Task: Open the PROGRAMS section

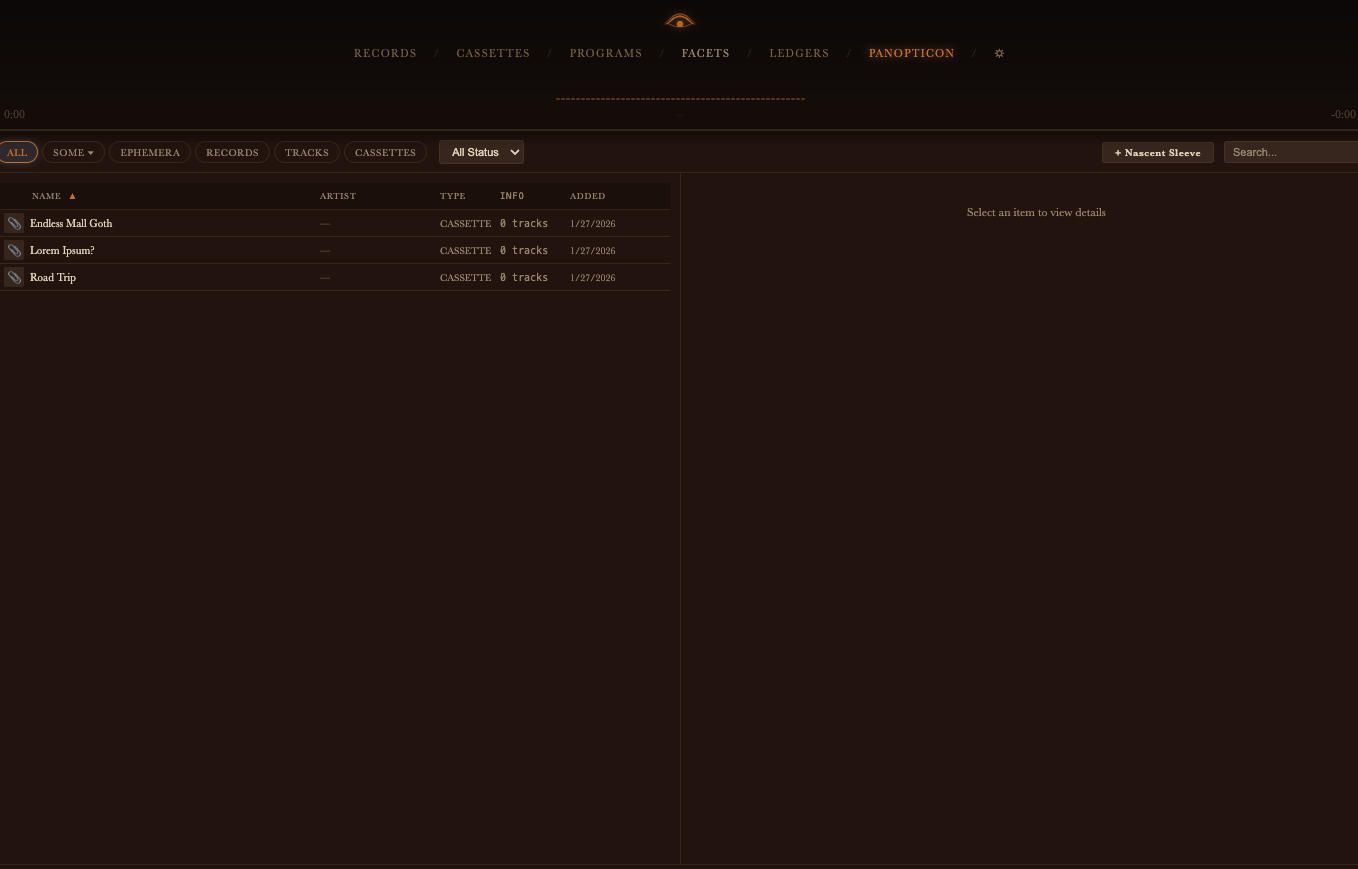Action: pos(606,53)
